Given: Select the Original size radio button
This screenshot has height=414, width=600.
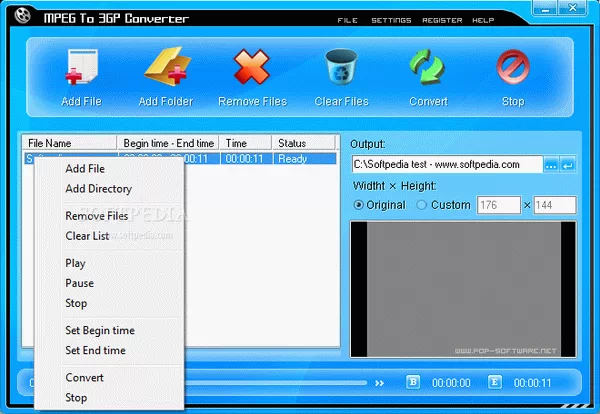Looking at the screenshot, I should [359, 205].
